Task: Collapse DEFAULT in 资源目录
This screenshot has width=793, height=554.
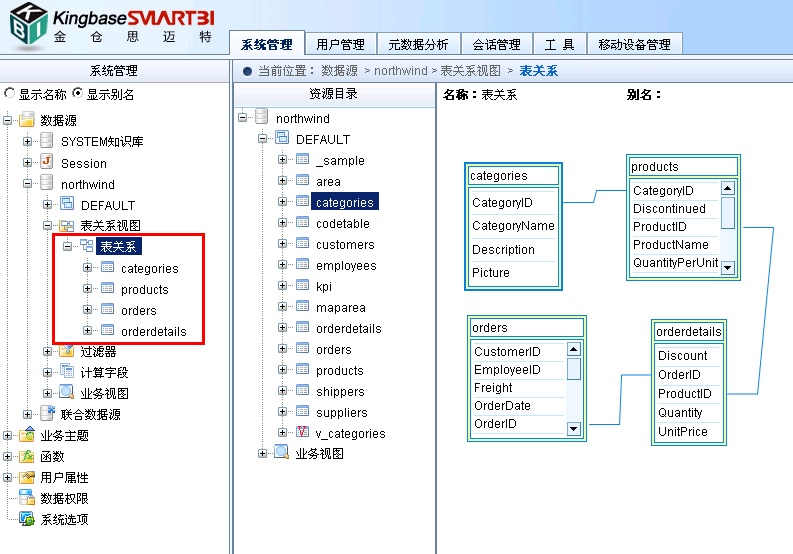Action: pos(262,138)
